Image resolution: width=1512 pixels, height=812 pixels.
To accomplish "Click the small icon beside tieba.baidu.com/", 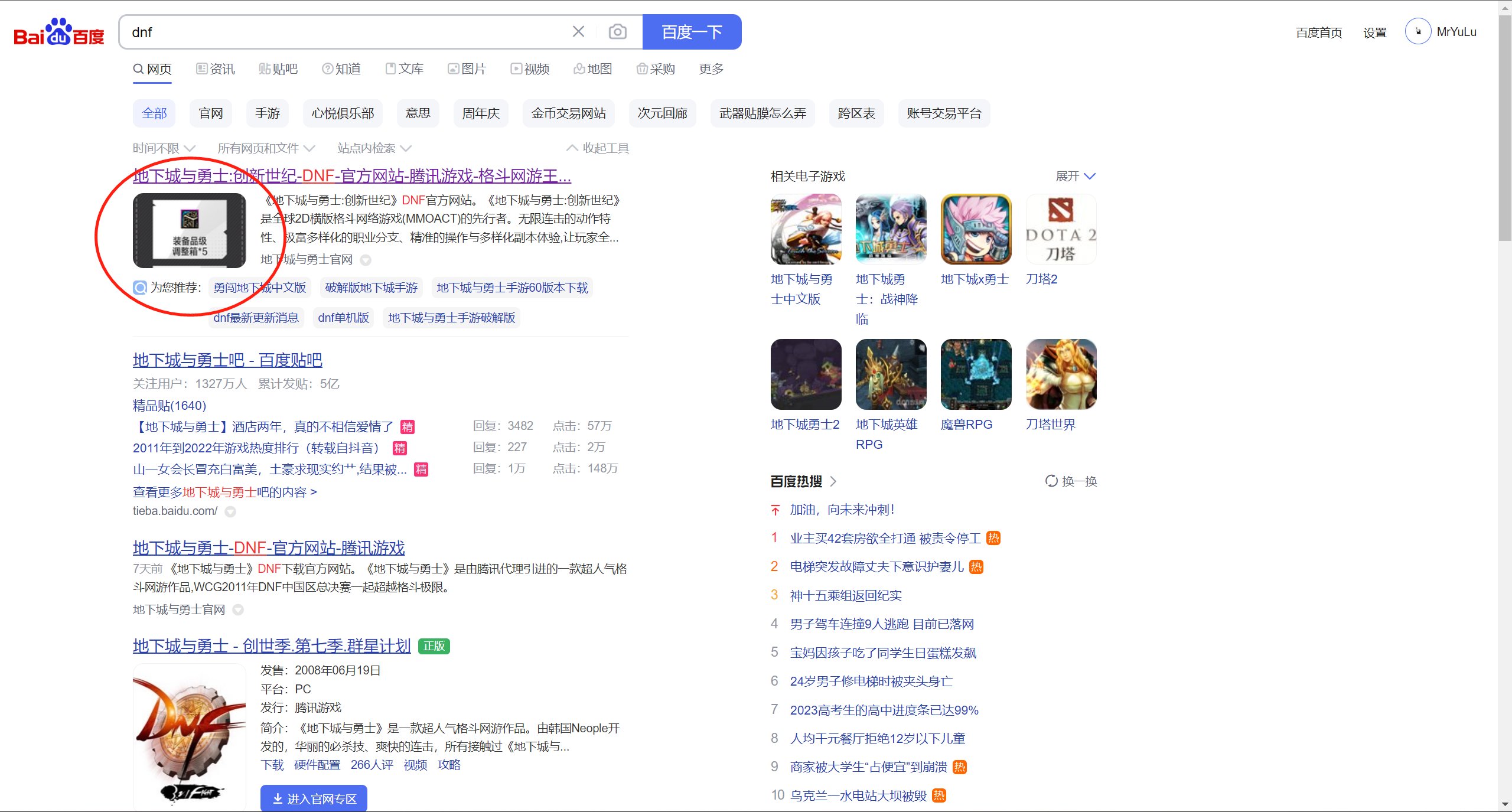I will click(230, 511).
